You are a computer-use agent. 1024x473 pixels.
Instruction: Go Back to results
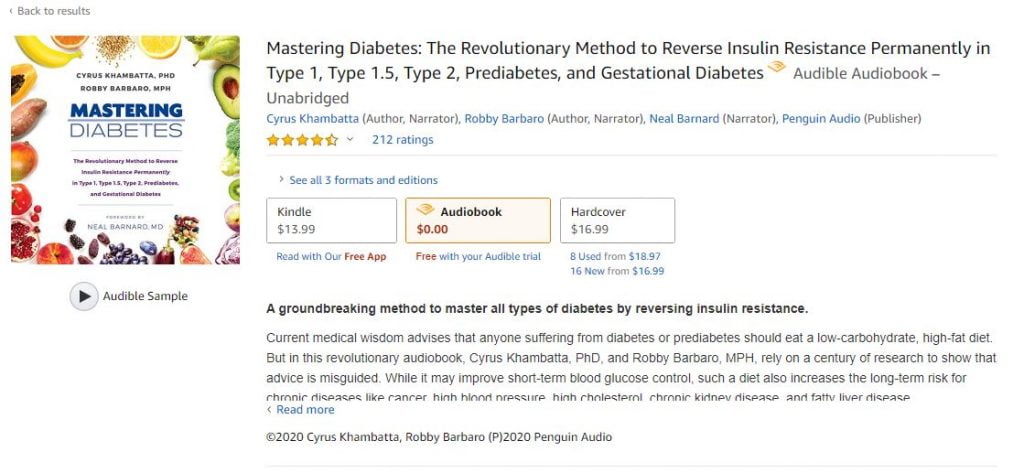50,11
